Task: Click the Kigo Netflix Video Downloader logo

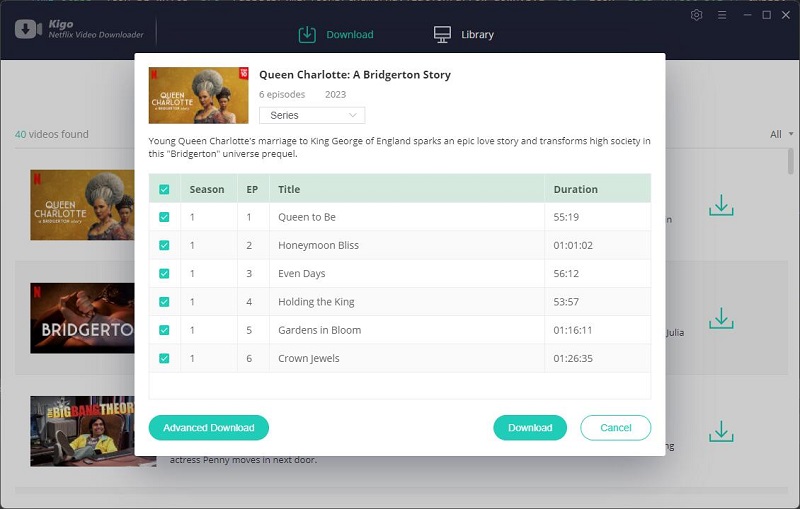Action: pyautogui.click(x=79, y=29)
